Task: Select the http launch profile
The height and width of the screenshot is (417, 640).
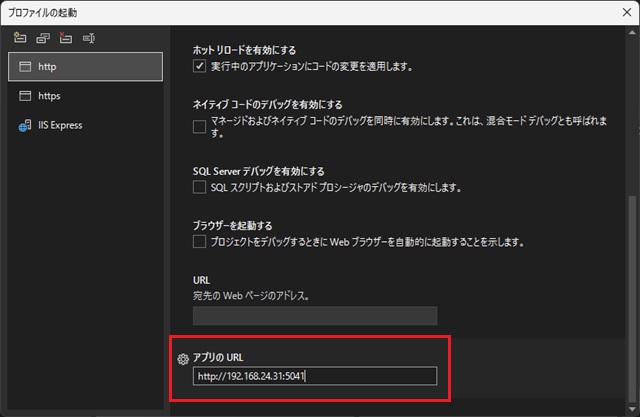Action: pos(85,67)
